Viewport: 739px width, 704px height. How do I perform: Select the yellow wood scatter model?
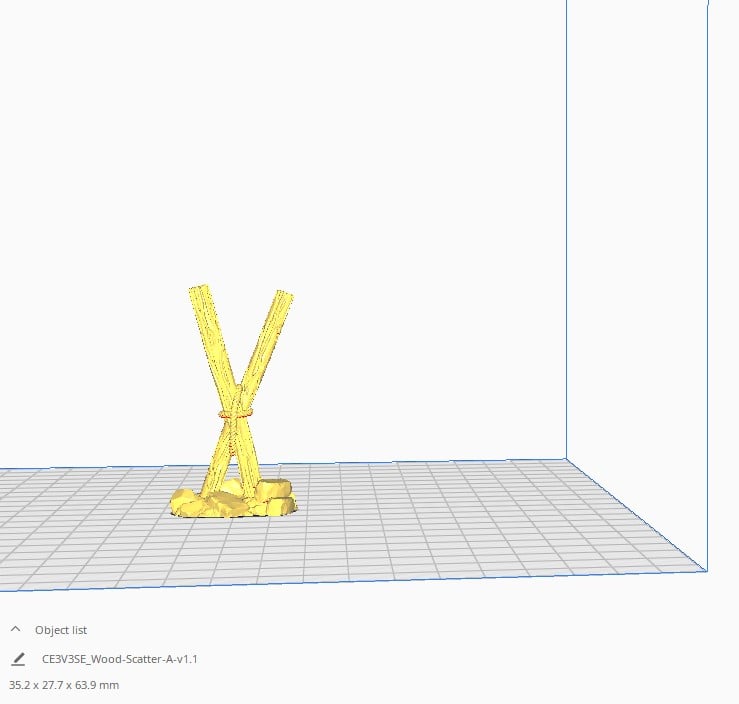[234, 401]
